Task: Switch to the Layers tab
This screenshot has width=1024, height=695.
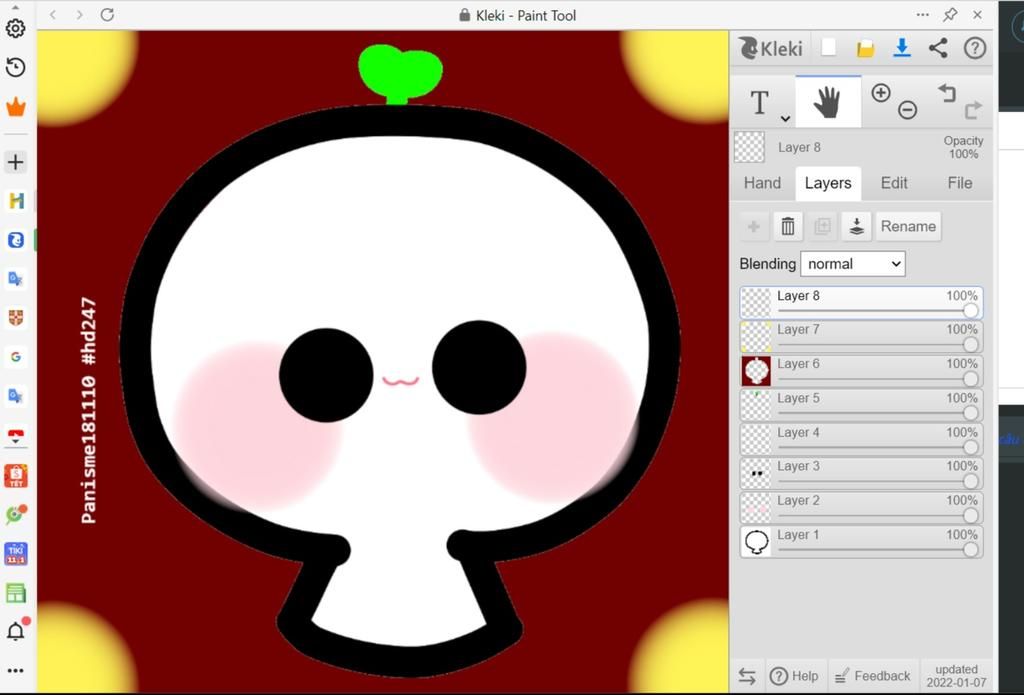Action: pos(828,183)
